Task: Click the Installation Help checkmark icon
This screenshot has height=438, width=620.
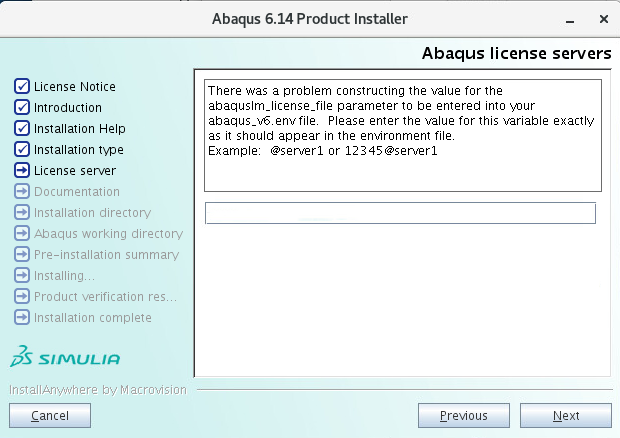Action: (x=22, y=128)
